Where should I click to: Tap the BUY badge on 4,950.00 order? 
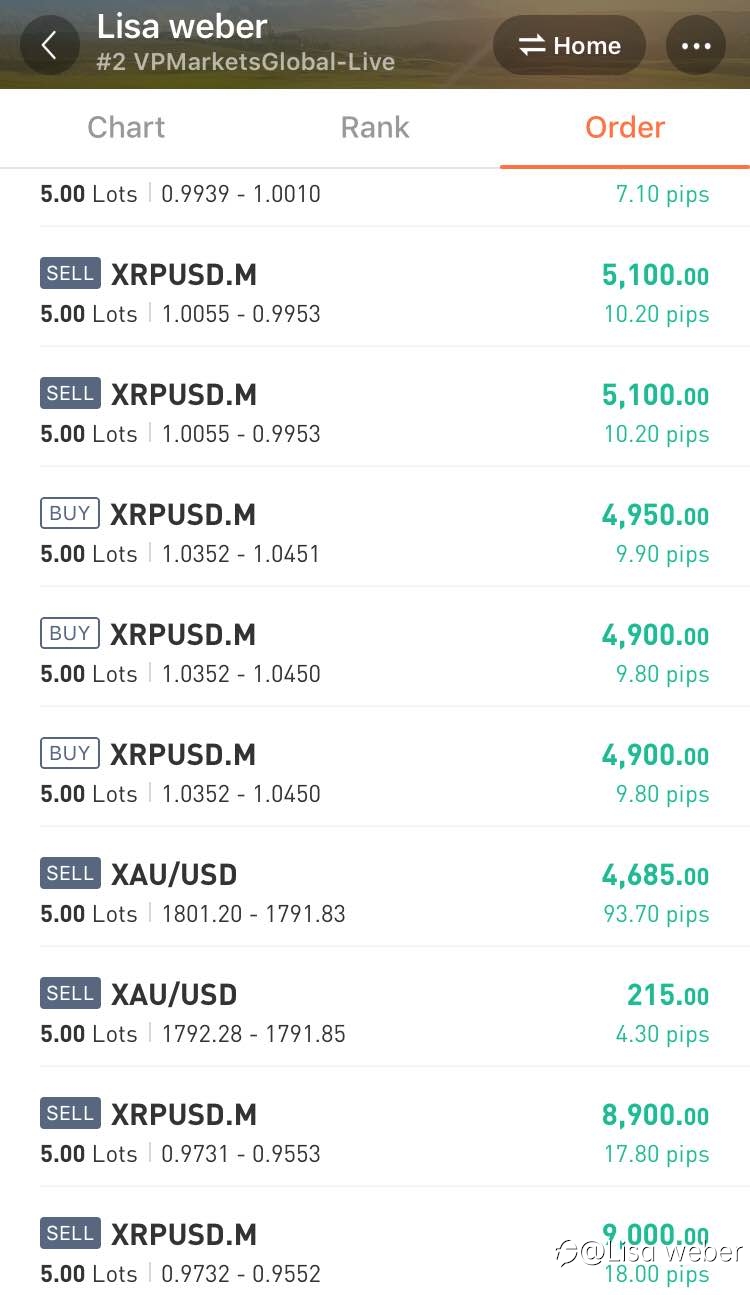(70, 513)
